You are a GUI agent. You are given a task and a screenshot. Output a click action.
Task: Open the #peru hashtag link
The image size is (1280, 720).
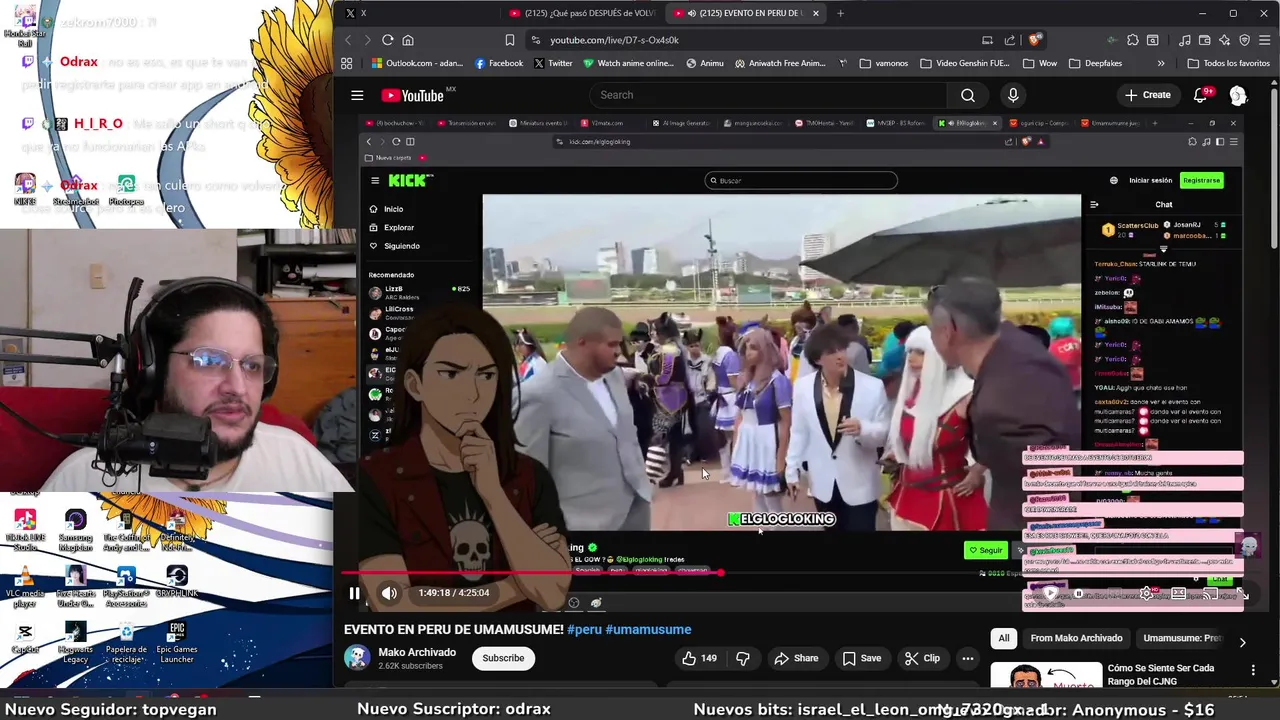[584, 630]
